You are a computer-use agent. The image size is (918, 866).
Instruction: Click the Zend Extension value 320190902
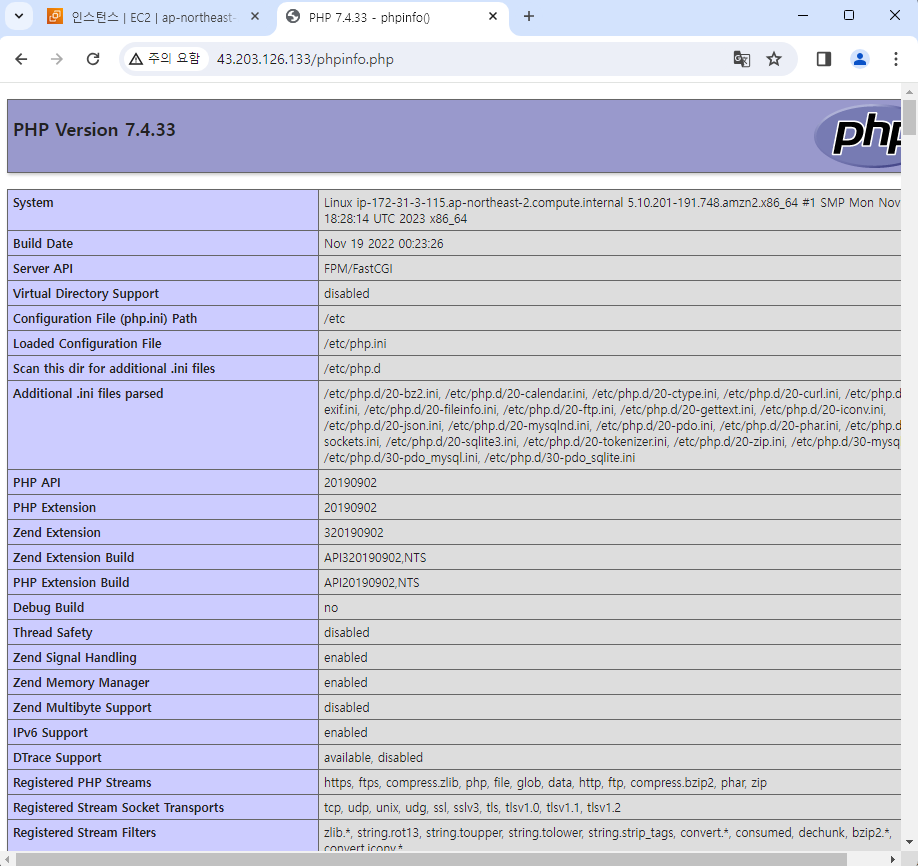point(354,533)
